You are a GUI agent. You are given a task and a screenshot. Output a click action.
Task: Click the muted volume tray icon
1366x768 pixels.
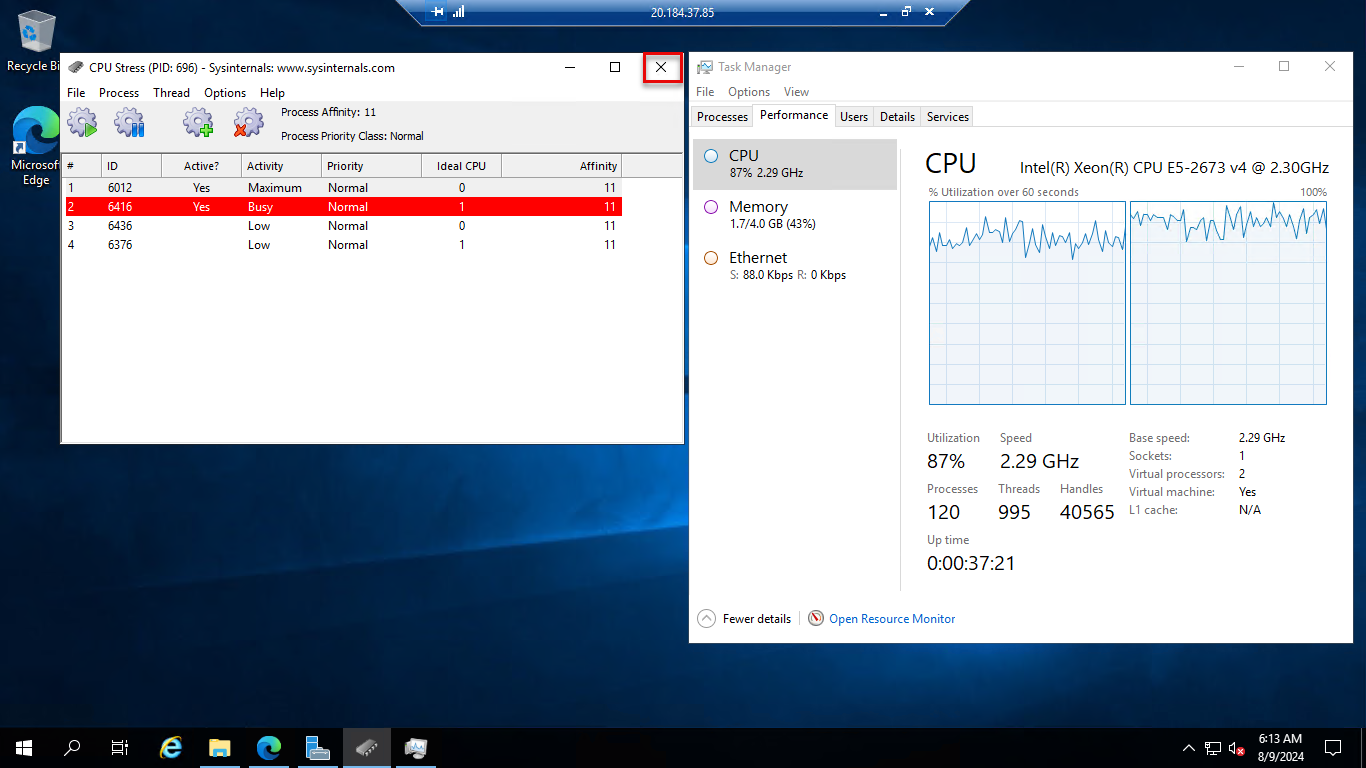tap(1237, 748)
